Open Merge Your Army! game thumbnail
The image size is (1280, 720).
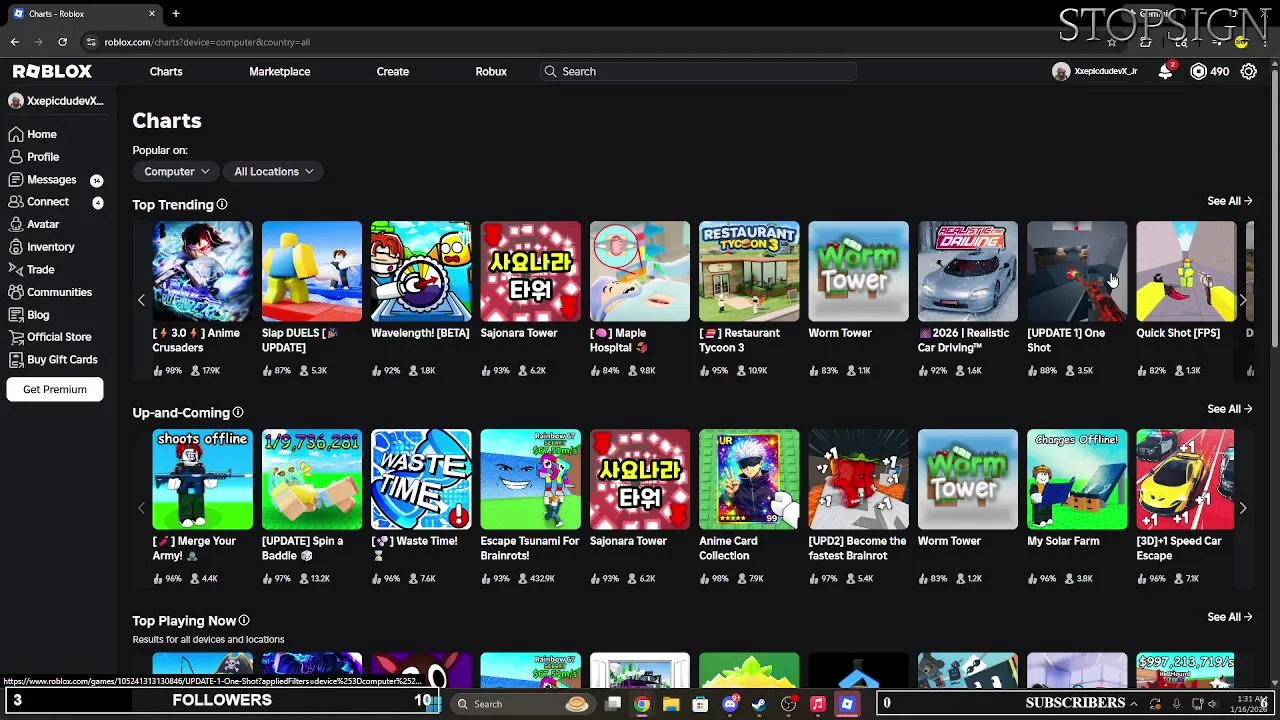202,480
